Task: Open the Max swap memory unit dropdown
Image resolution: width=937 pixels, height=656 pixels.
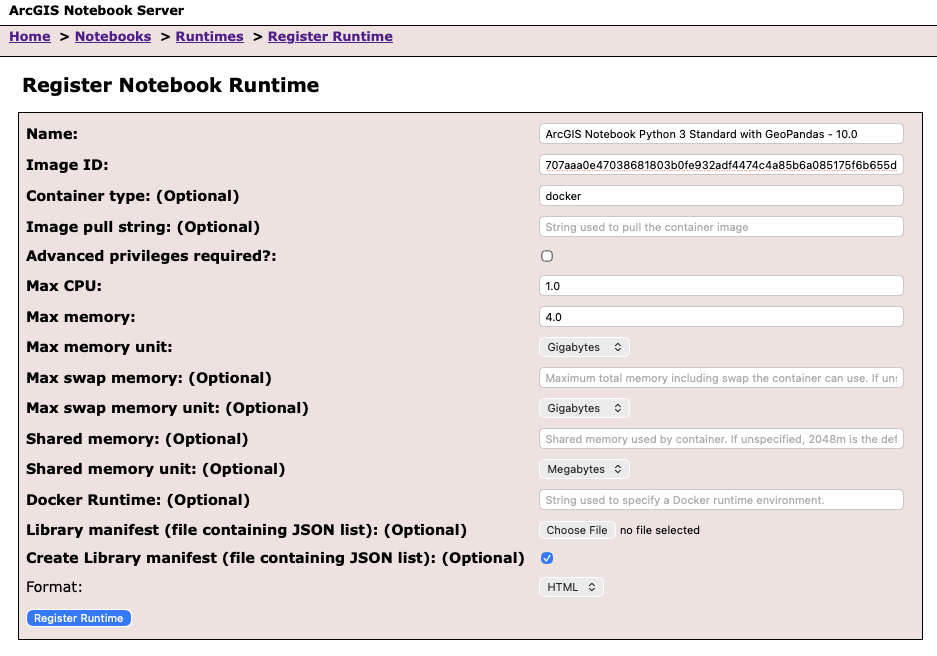Action: click(584, 407)
